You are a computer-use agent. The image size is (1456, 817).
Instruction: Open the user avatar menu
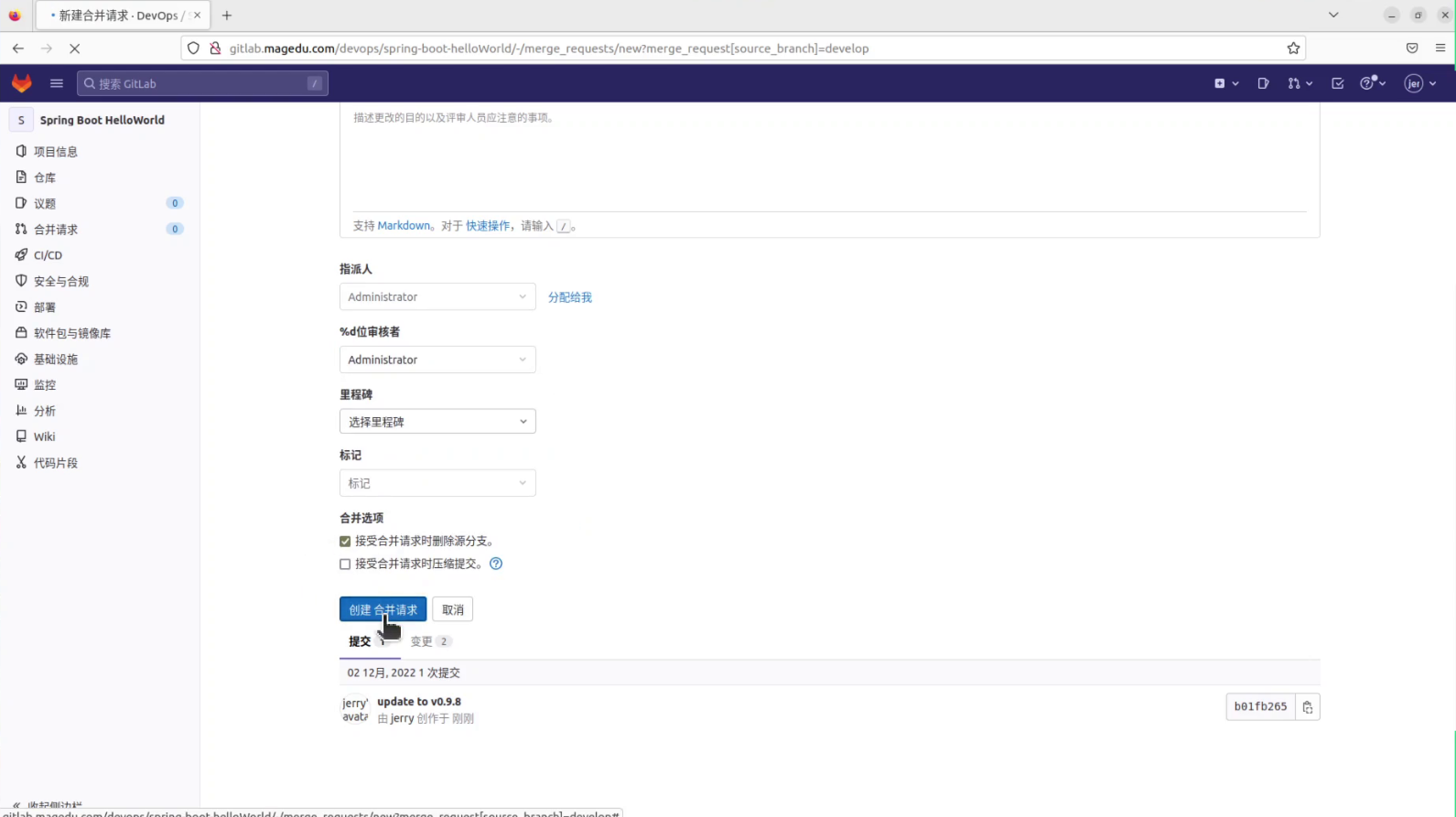click(1420, 83)
